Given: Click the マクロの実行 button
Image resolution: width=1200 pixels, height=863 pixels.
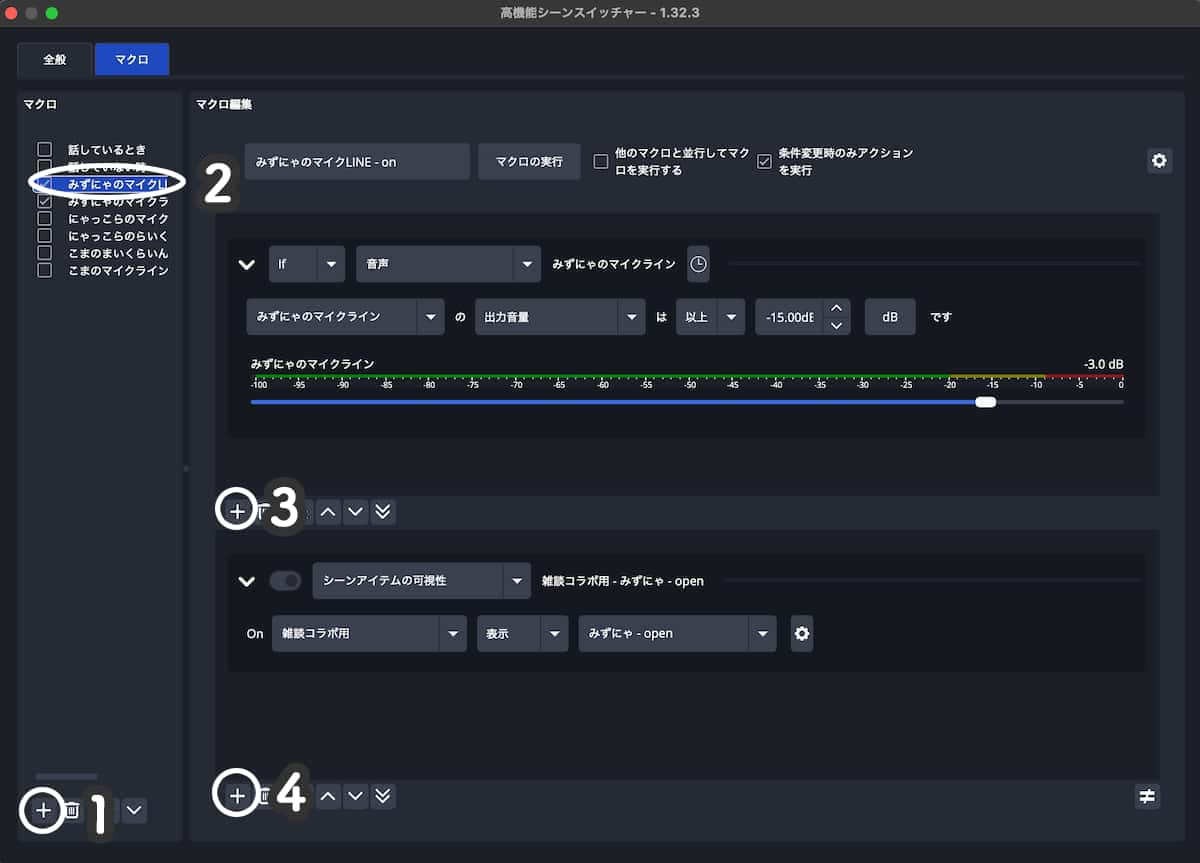Looking at the screenshot, I should [x=529, y=161].
